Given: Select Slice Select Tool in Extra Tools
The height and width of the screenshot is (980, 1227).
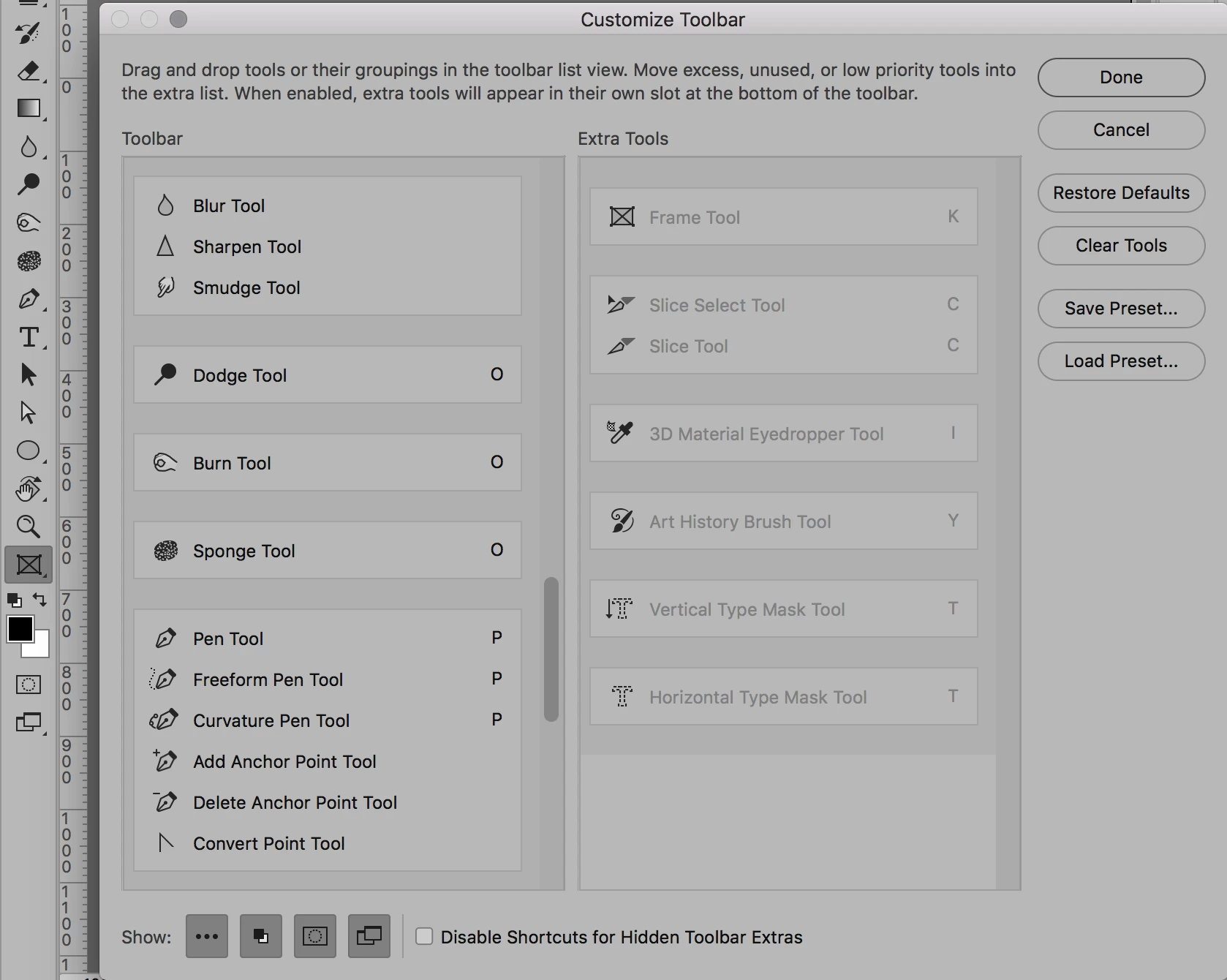Looking at the screenshot, I should [x=784, y=305].
